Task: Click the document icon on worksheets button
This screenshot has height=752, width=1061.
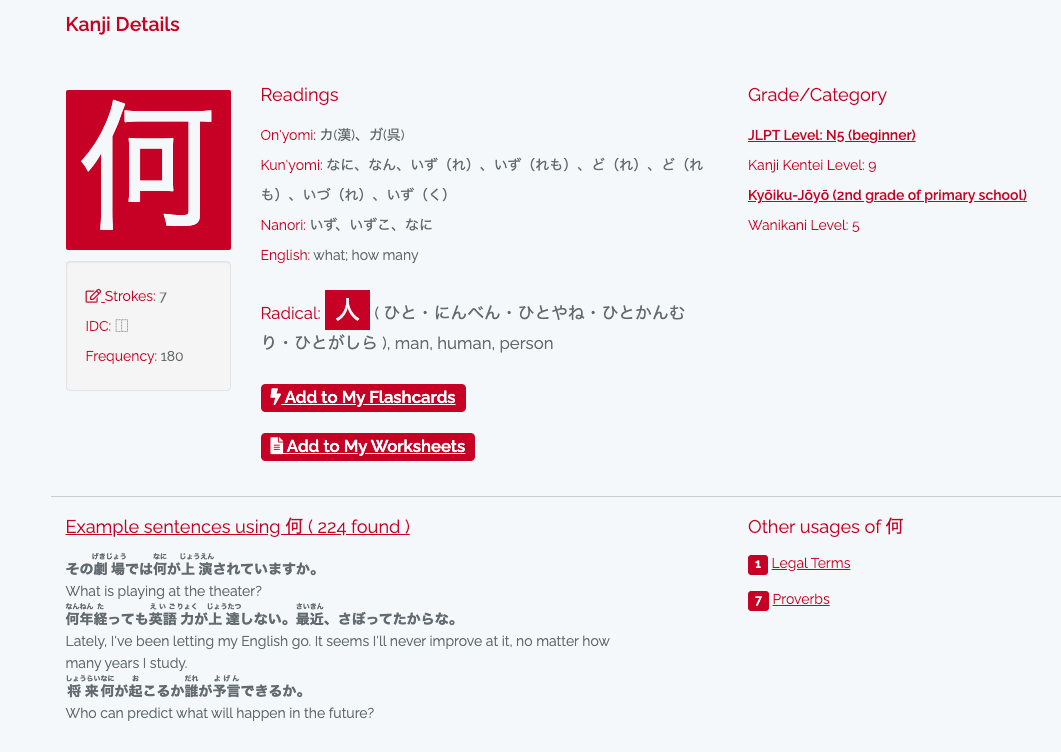Action: pyautogui.click(x=277, y=446)
